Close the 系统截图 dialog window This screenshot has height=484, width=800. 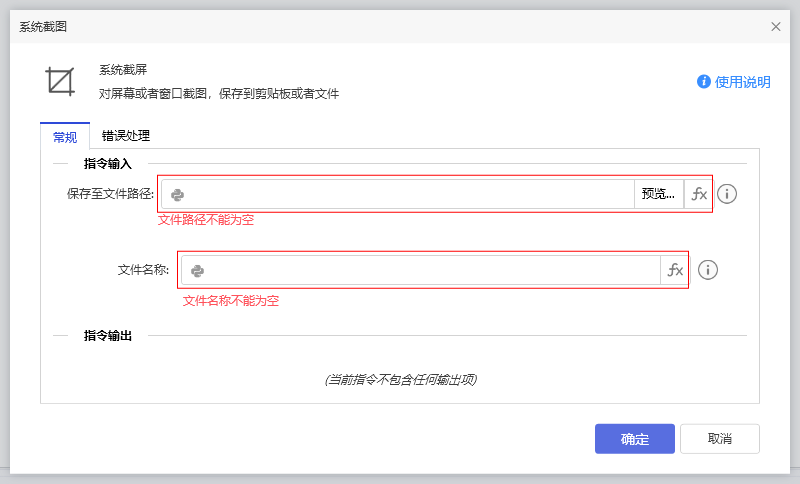[x=776, y=27]
